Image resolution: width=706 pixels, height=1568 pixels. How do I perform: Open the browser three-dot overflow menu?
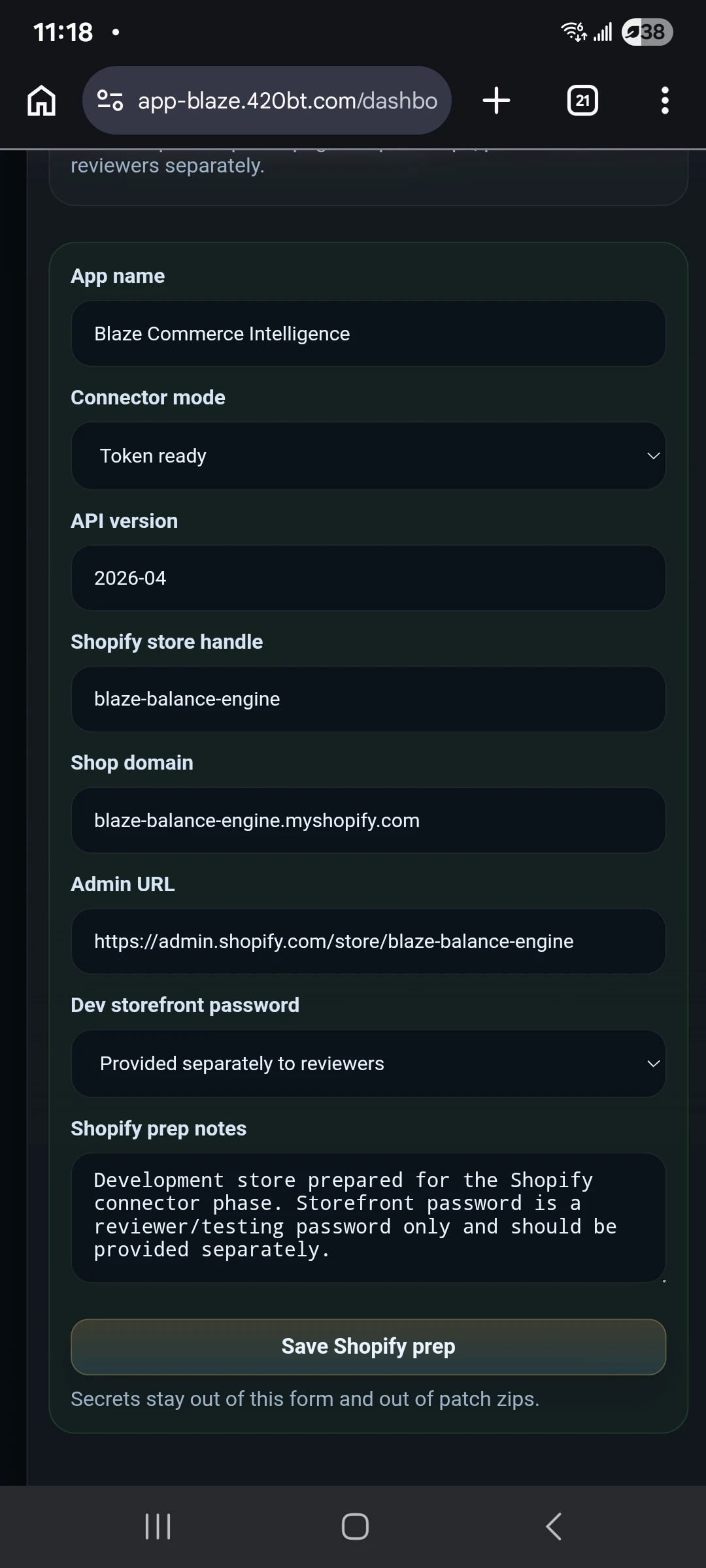coord(664,100)
